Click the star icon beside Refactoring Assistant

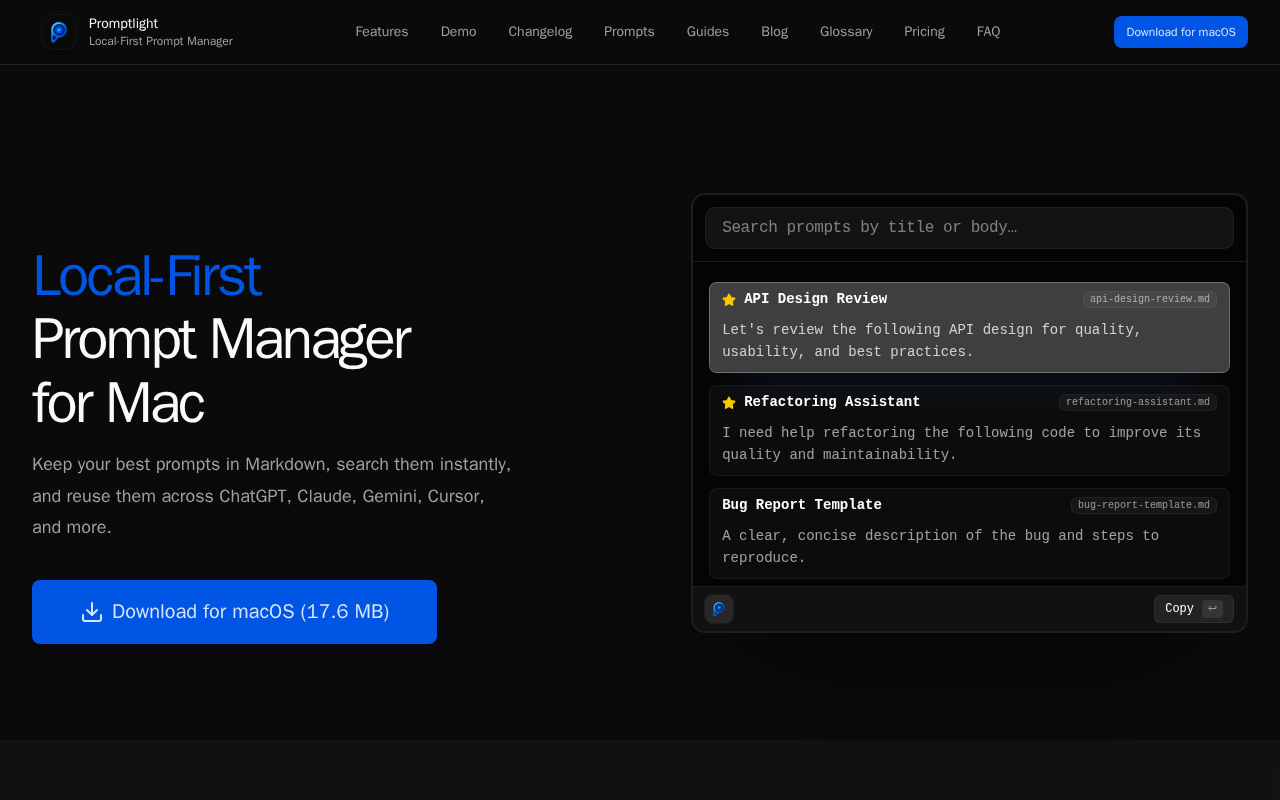(x=729, y=403)
